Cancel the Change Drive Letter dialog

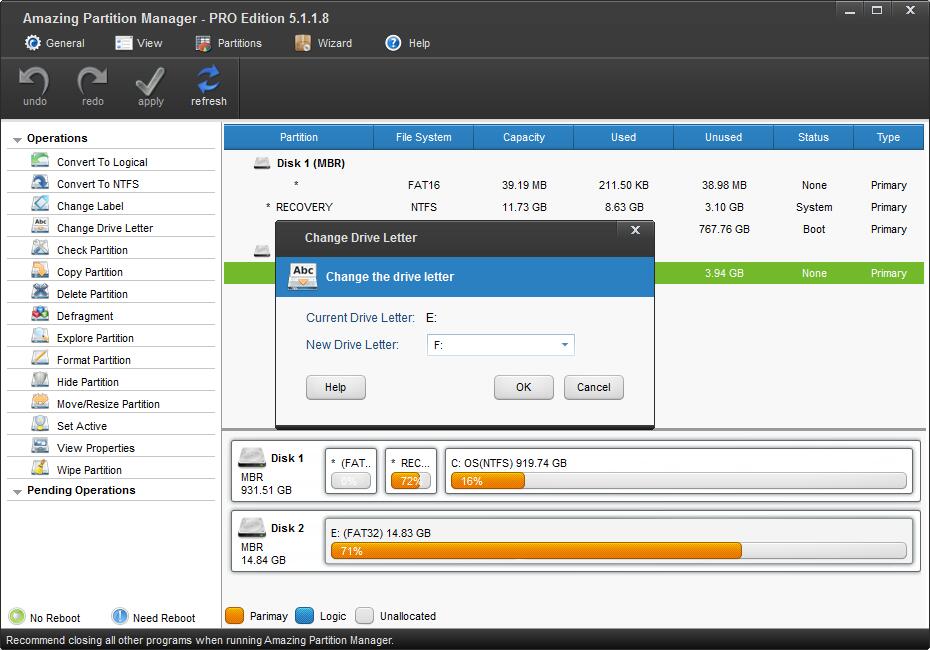tap(594, 387)
